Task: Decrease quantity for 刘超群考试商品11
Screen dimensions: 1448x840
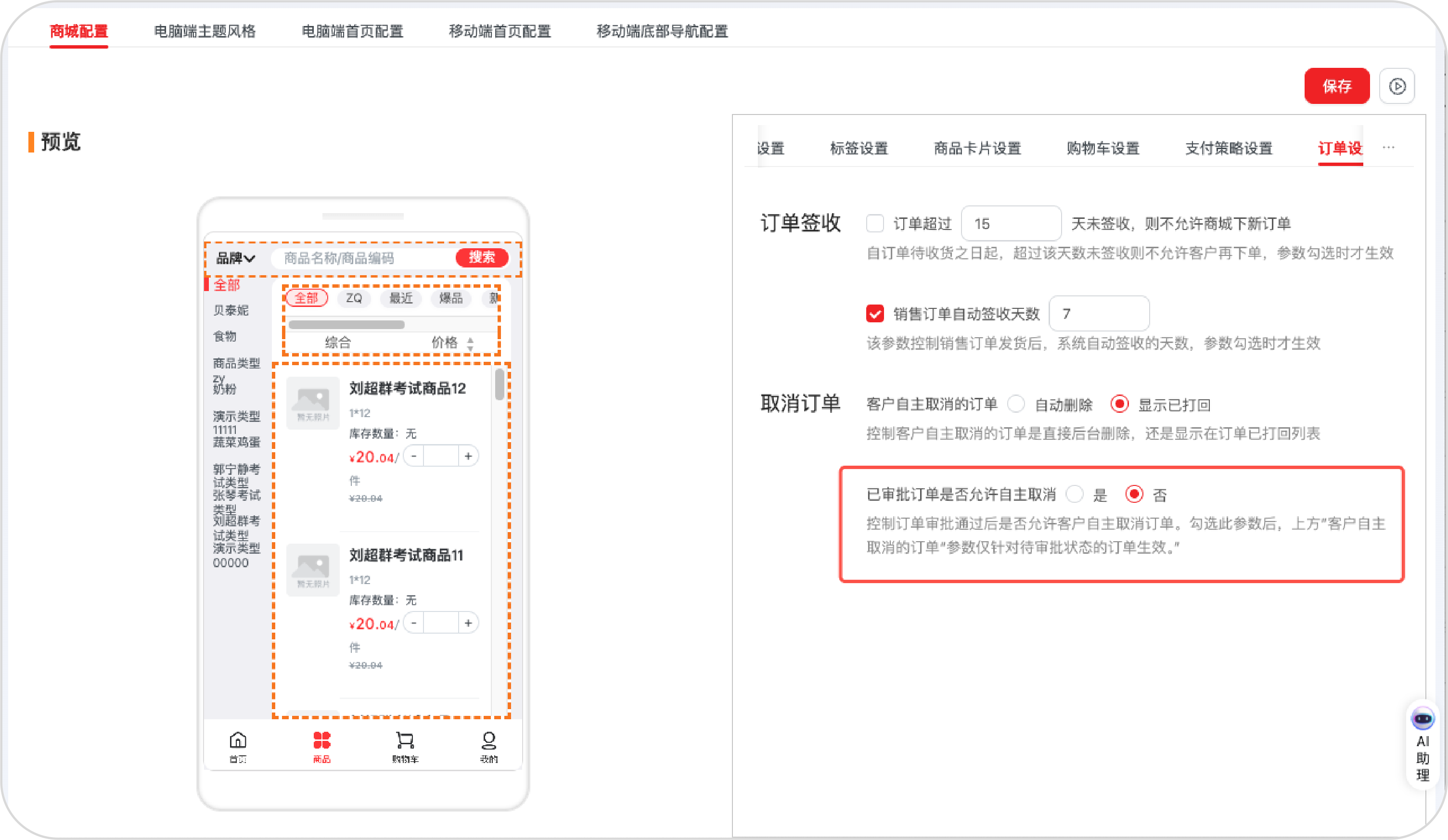Action: pyautogui.click(x=414, y=623)
